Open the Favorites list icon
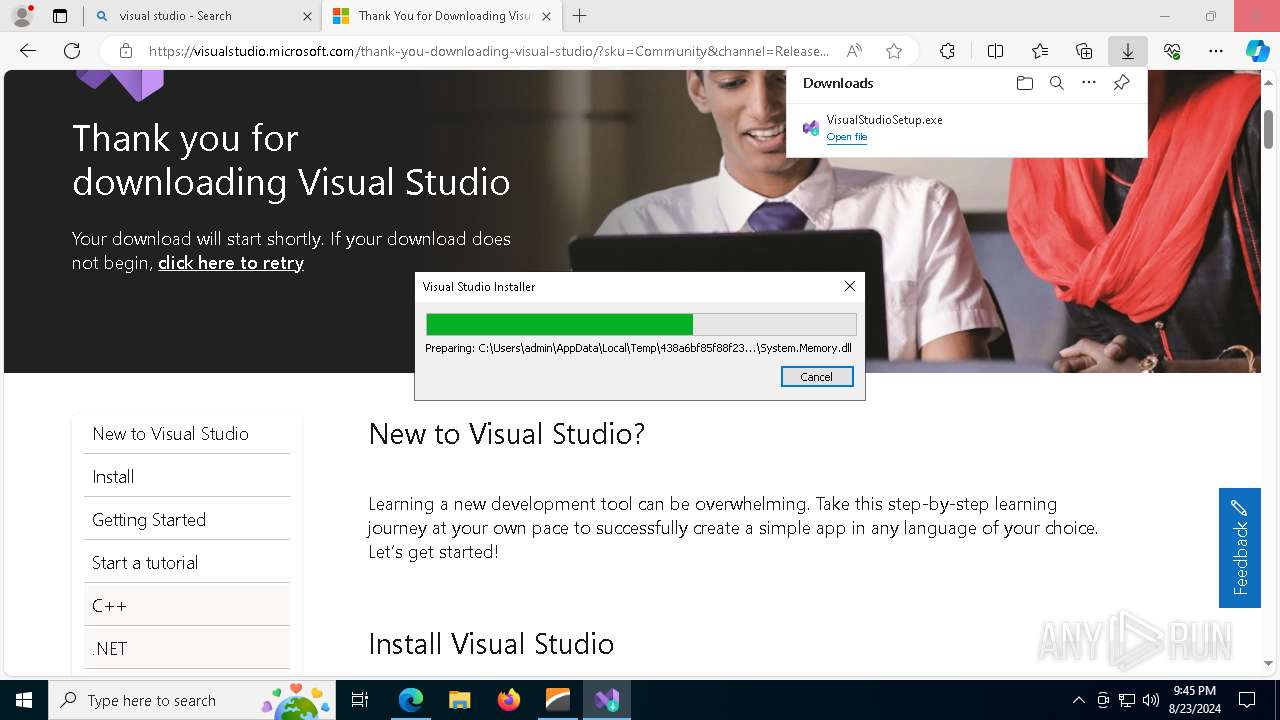 click(1040, 51)
